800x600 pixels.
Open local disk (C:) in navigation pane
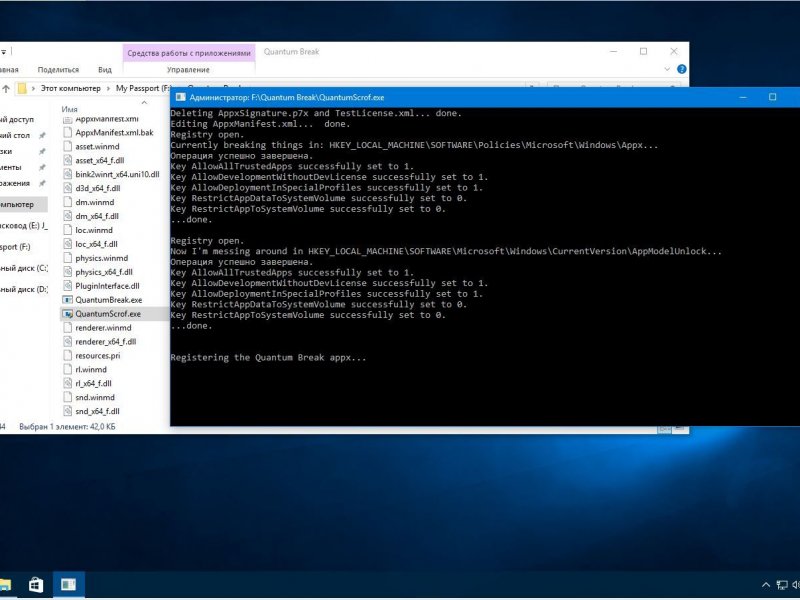[x=24, y=268]
